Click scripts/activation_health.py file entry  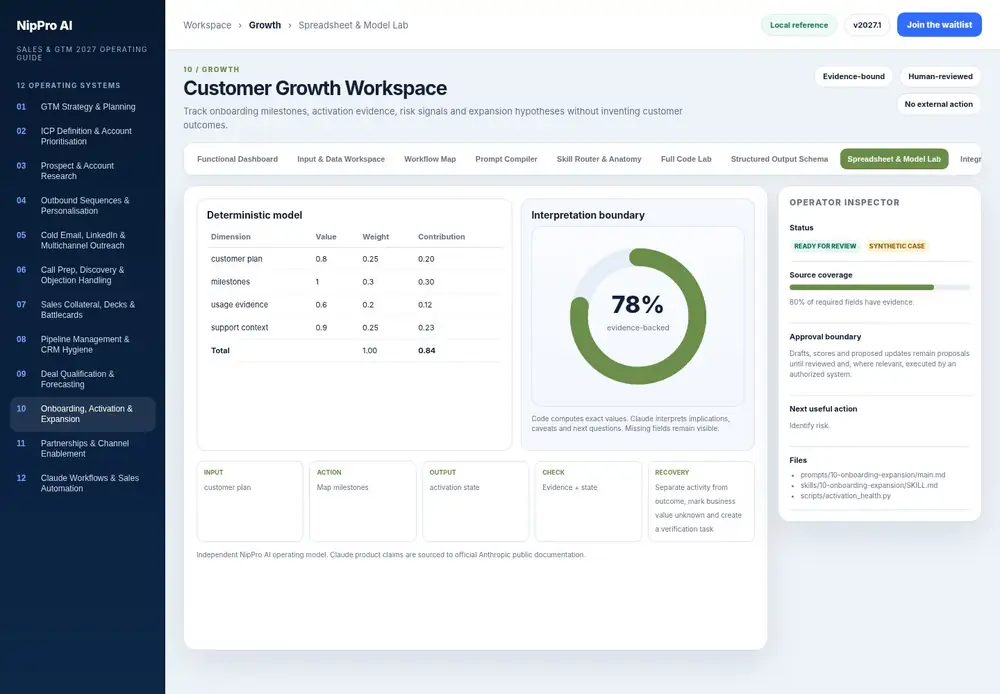coord(845,496)
